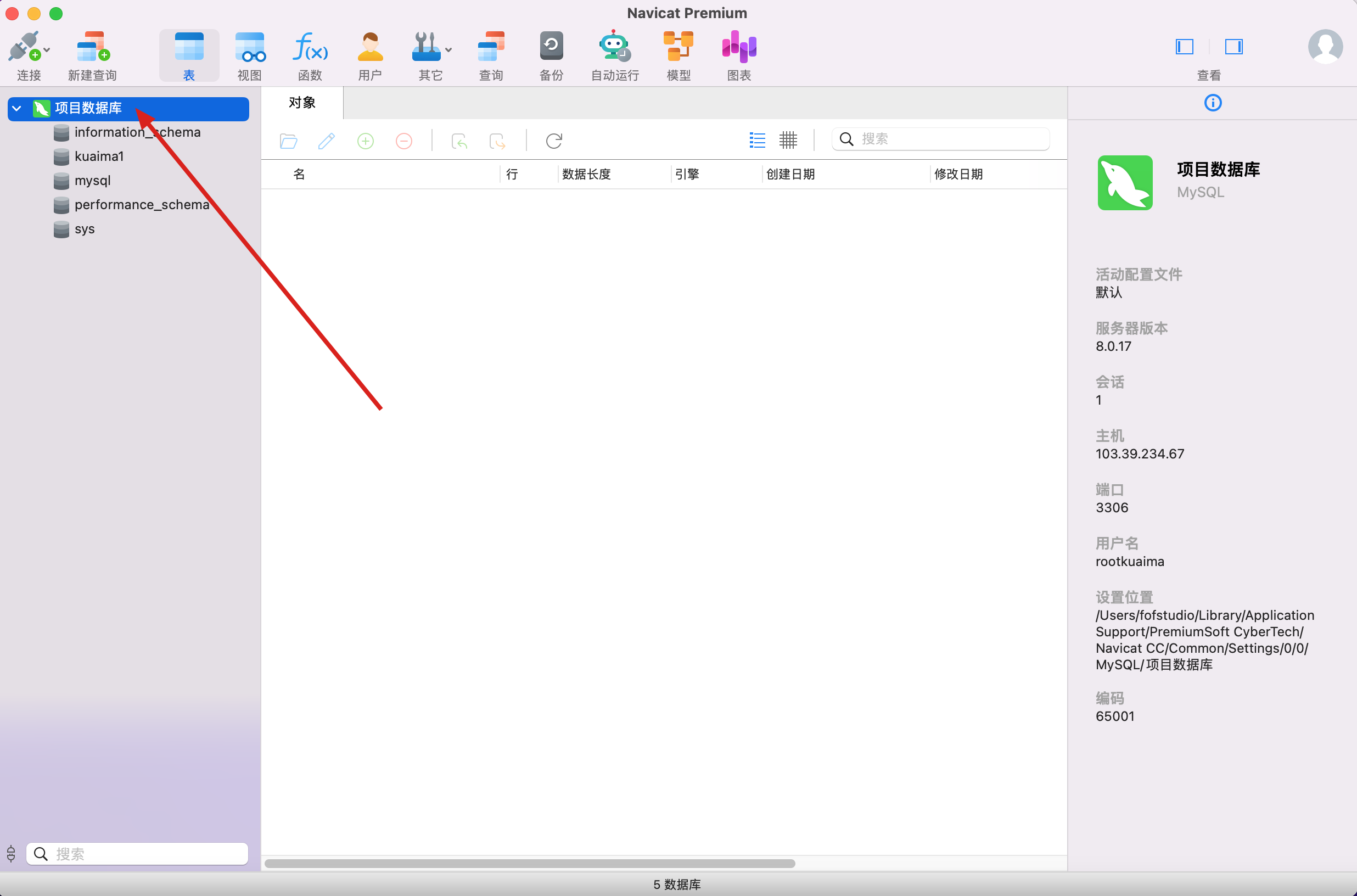1357x896 pixels.
Task: Click the connection filter icon at bottom-left
Action: tap(11, 854)
